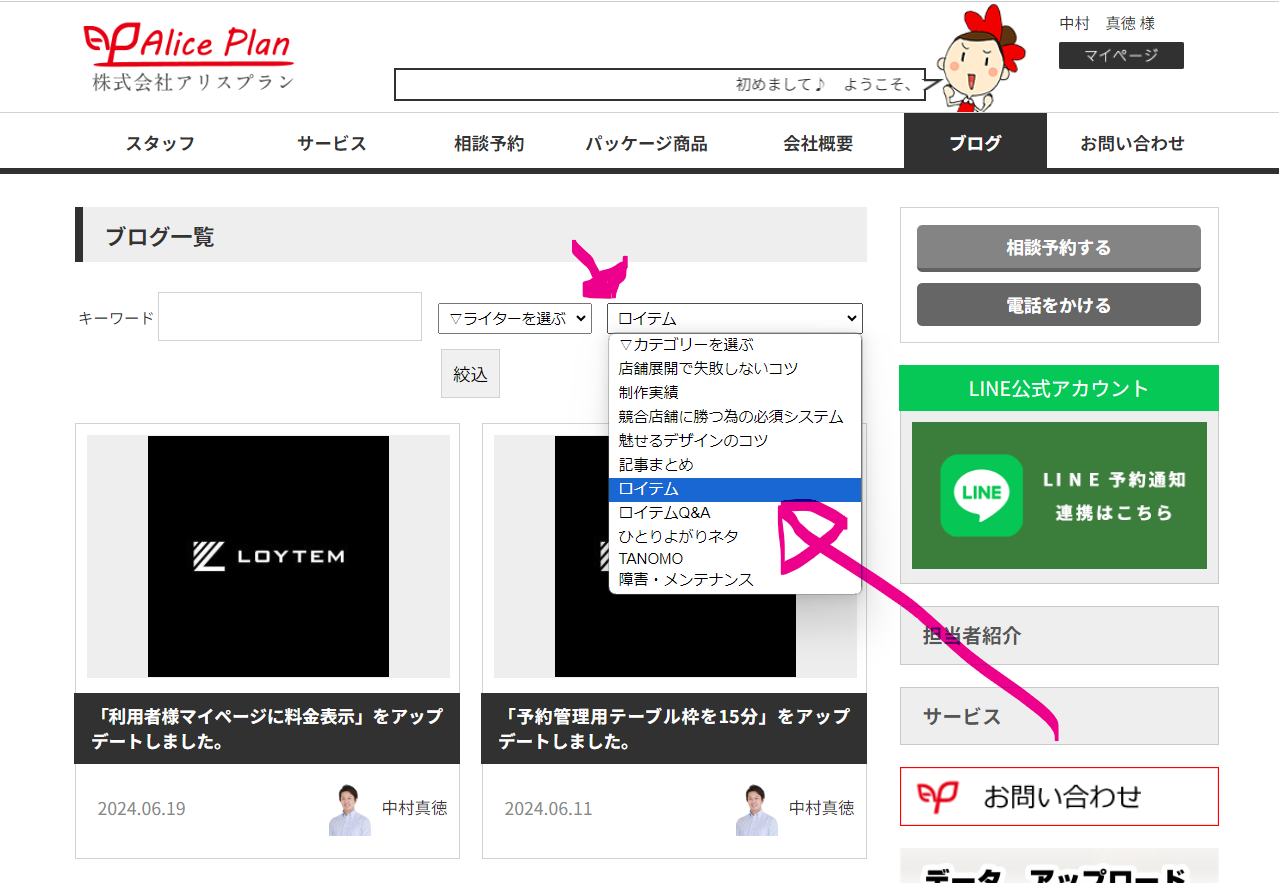This screenshot has height=883, width=1279.
Task: Select TANOMO in the category list
Action: pos(735,558)
